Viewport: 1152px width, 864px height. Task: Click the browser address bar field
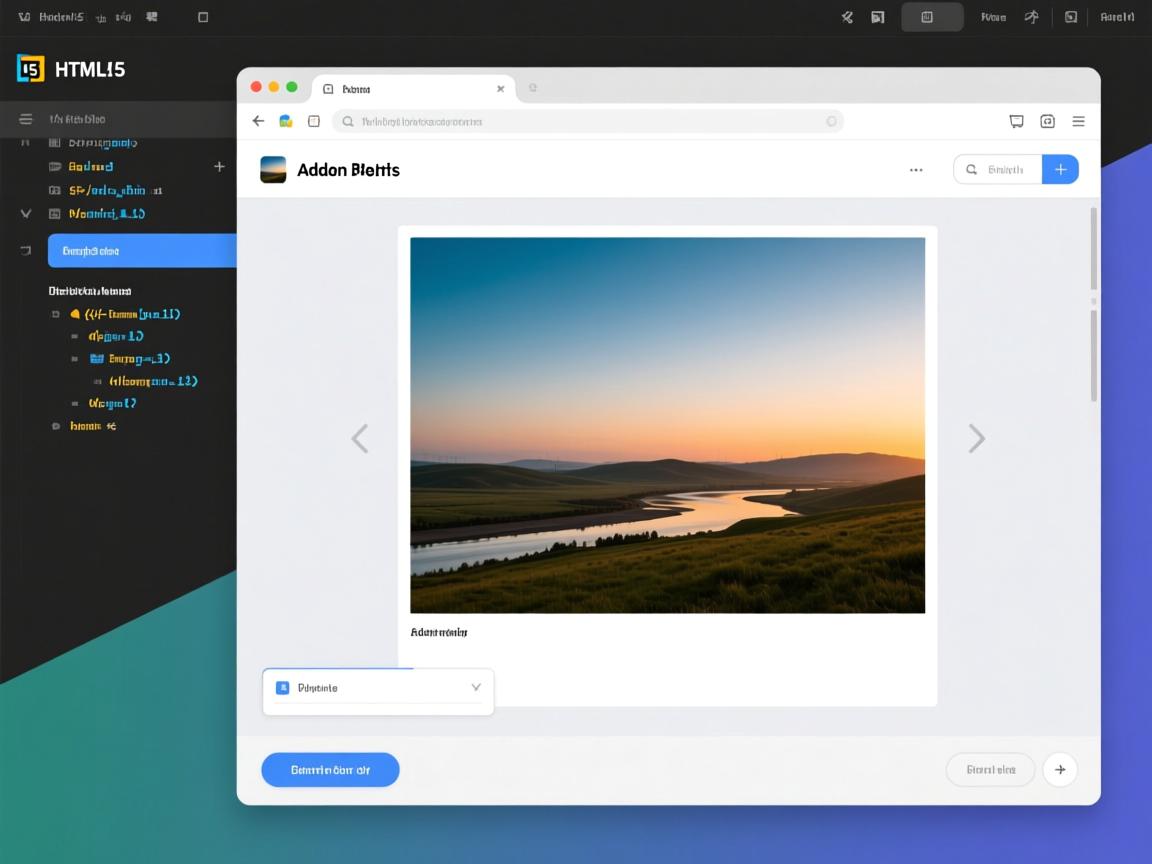point(590,121)
